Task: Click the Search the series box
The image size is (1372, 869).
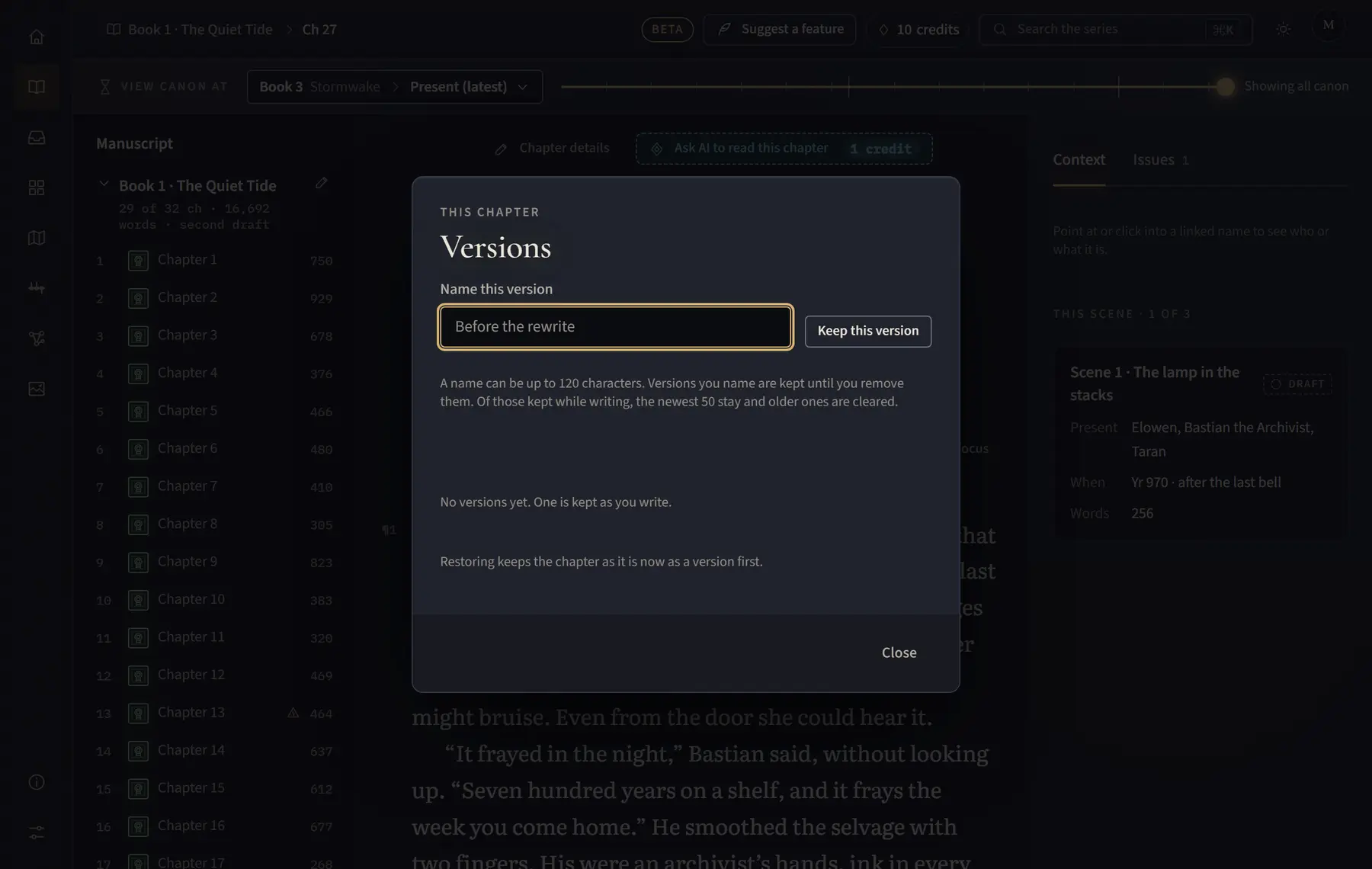Action: point(1116,30)
